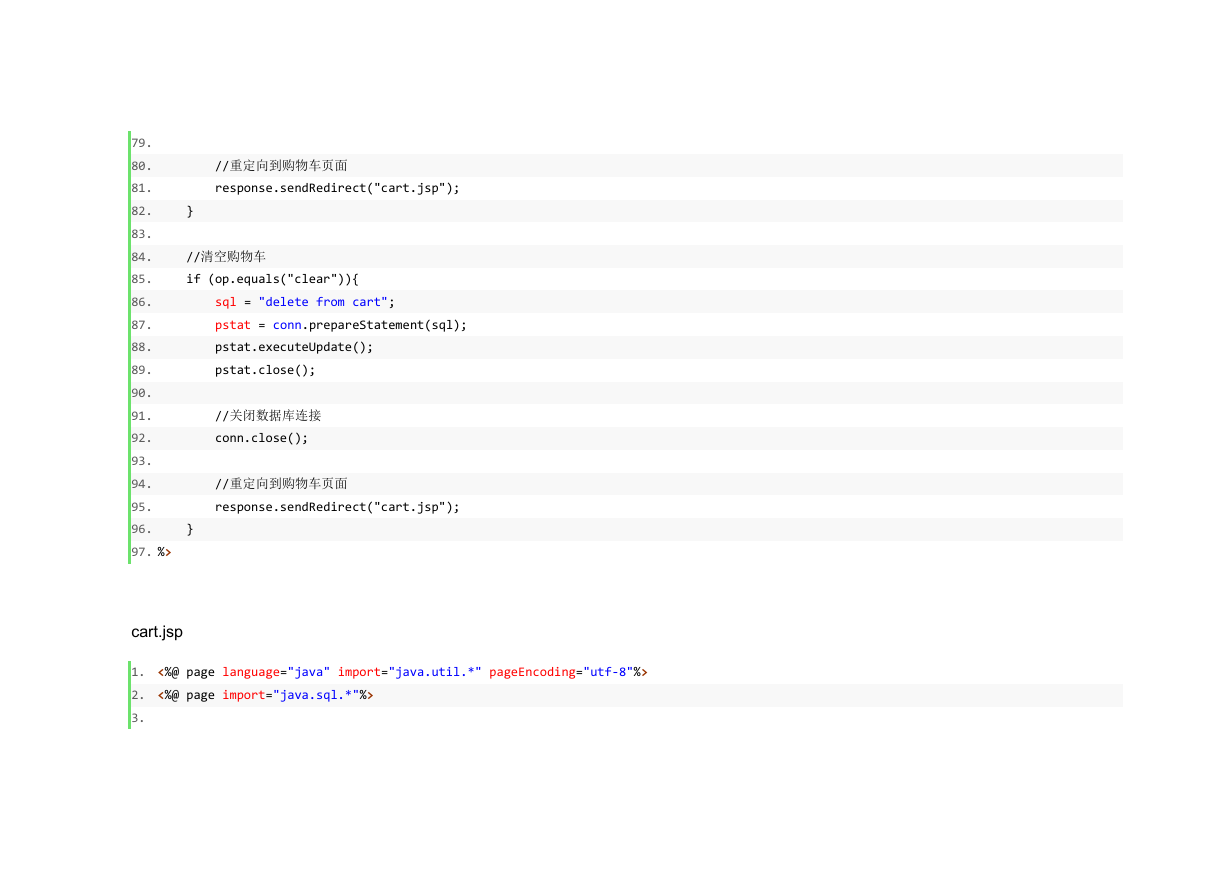Image resolution: width=1228 pixels, height=869 pixels.
Task: Select the close database comment on line 91
Action: pos(268,415)
